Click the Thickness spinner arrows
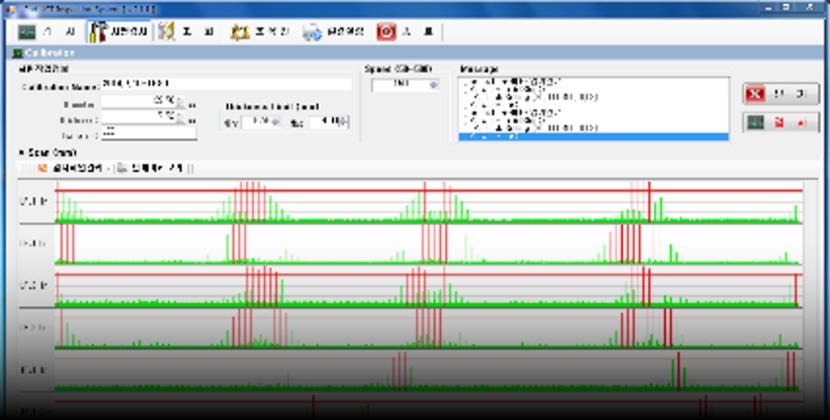Screen dimensions: 830x420 [x=181, y=118]
